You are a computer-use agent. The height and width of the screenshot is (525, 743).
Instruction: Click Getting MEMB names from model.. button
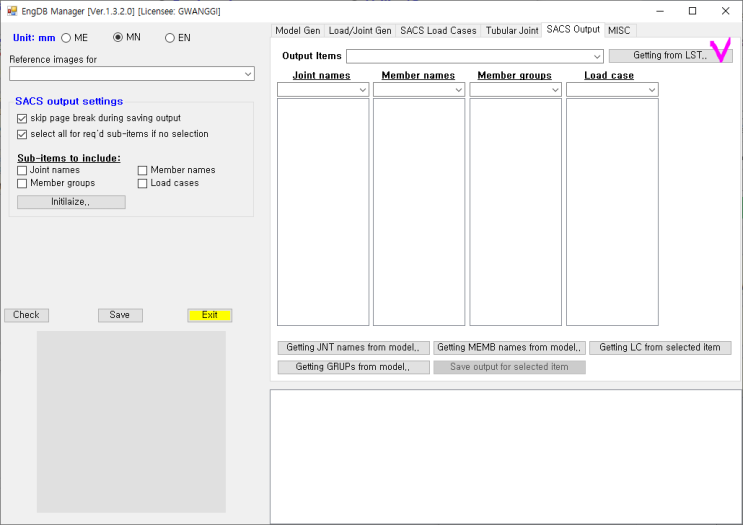click(509, 347)
